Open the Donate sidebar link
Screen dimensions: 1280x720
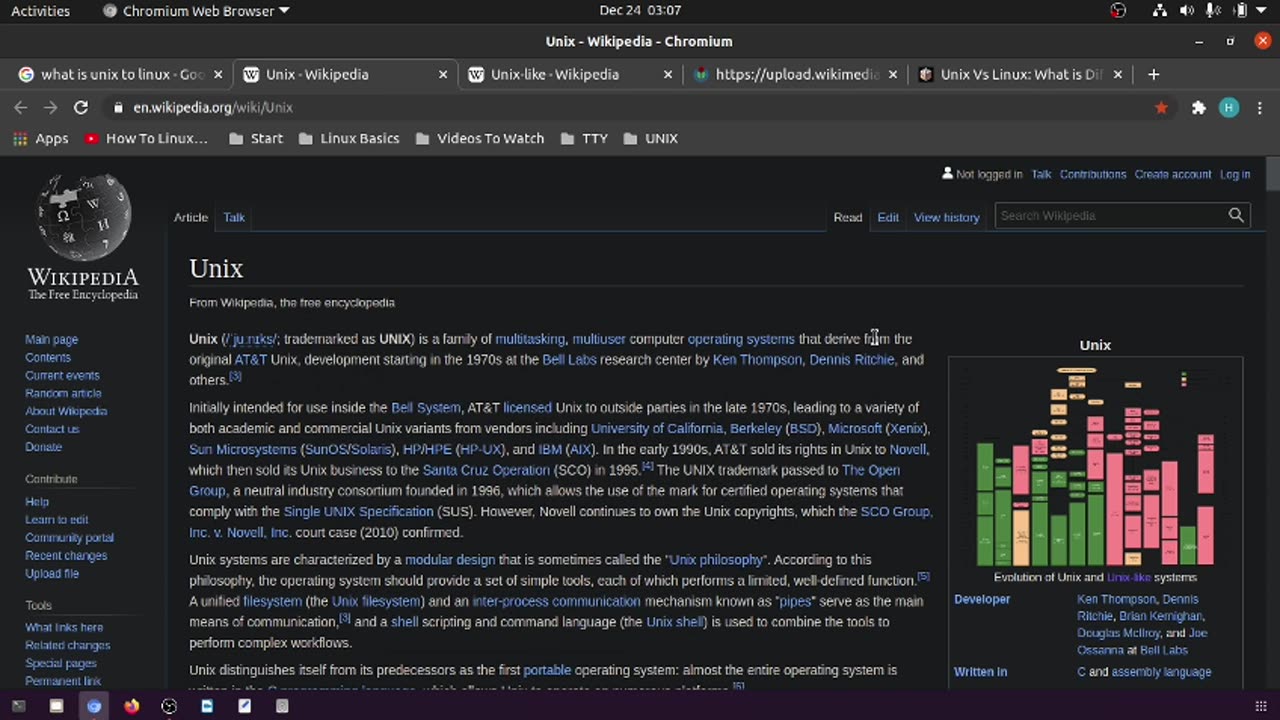click(43, 447)
